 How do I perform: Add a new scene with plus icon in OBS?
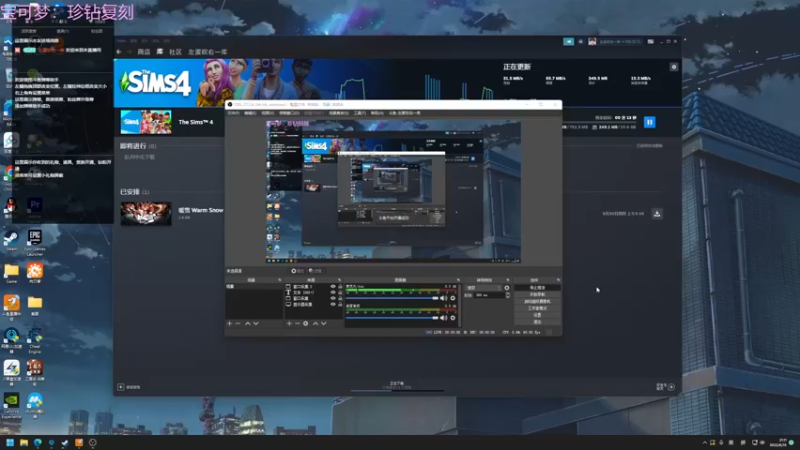pyautogui.click(x=229, y=323)
